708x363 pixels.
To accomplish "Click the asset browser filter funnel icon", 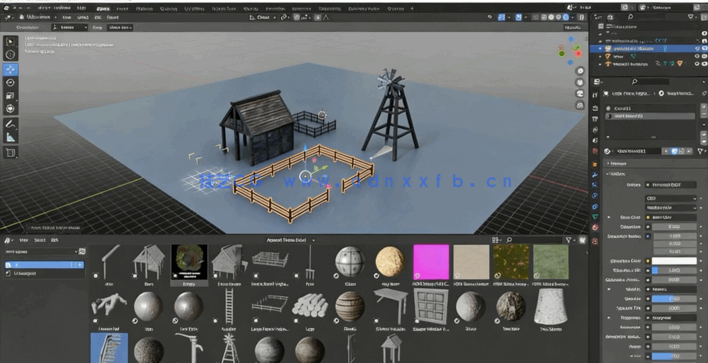I will [569, 240].
